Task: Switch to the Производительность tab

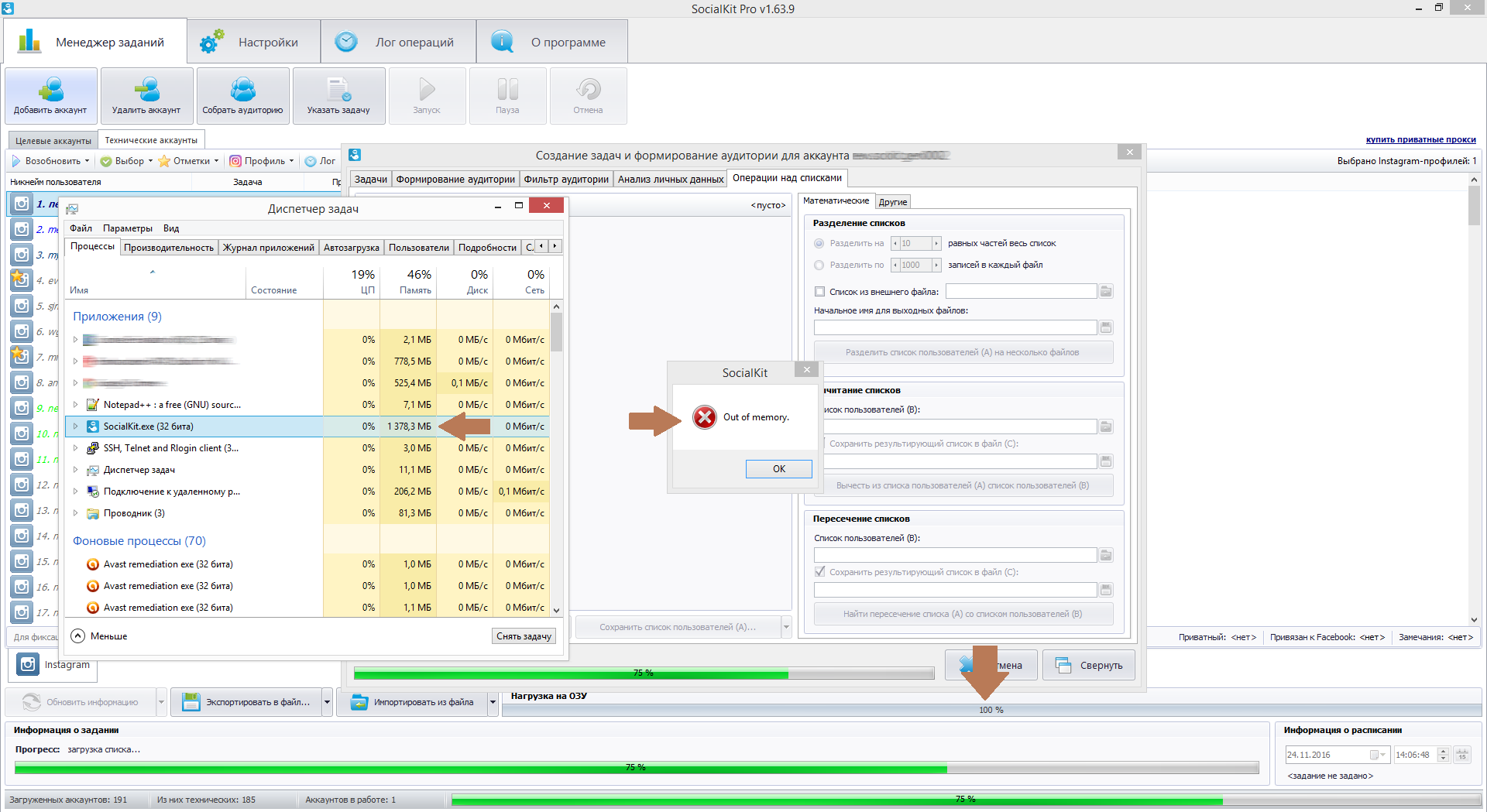Action: coord(168,248)
